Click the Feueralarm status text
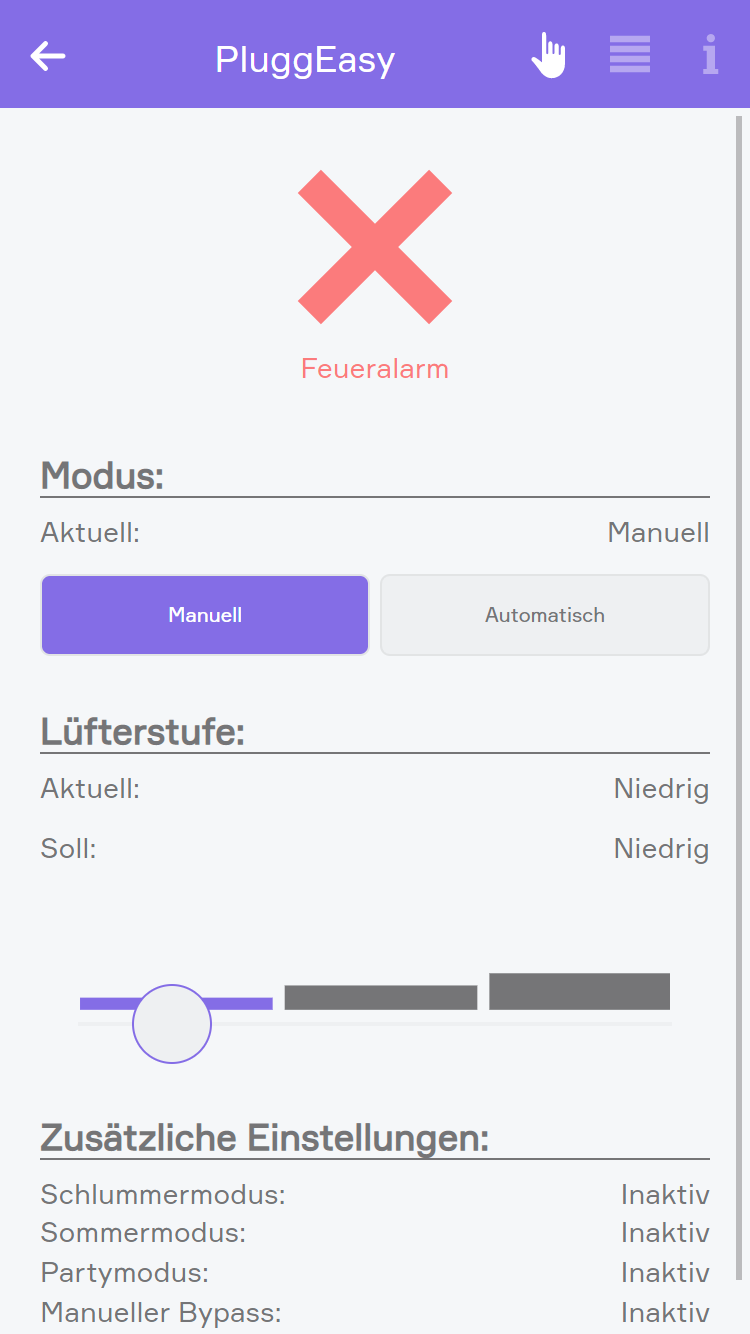 (x=375, y=369)
